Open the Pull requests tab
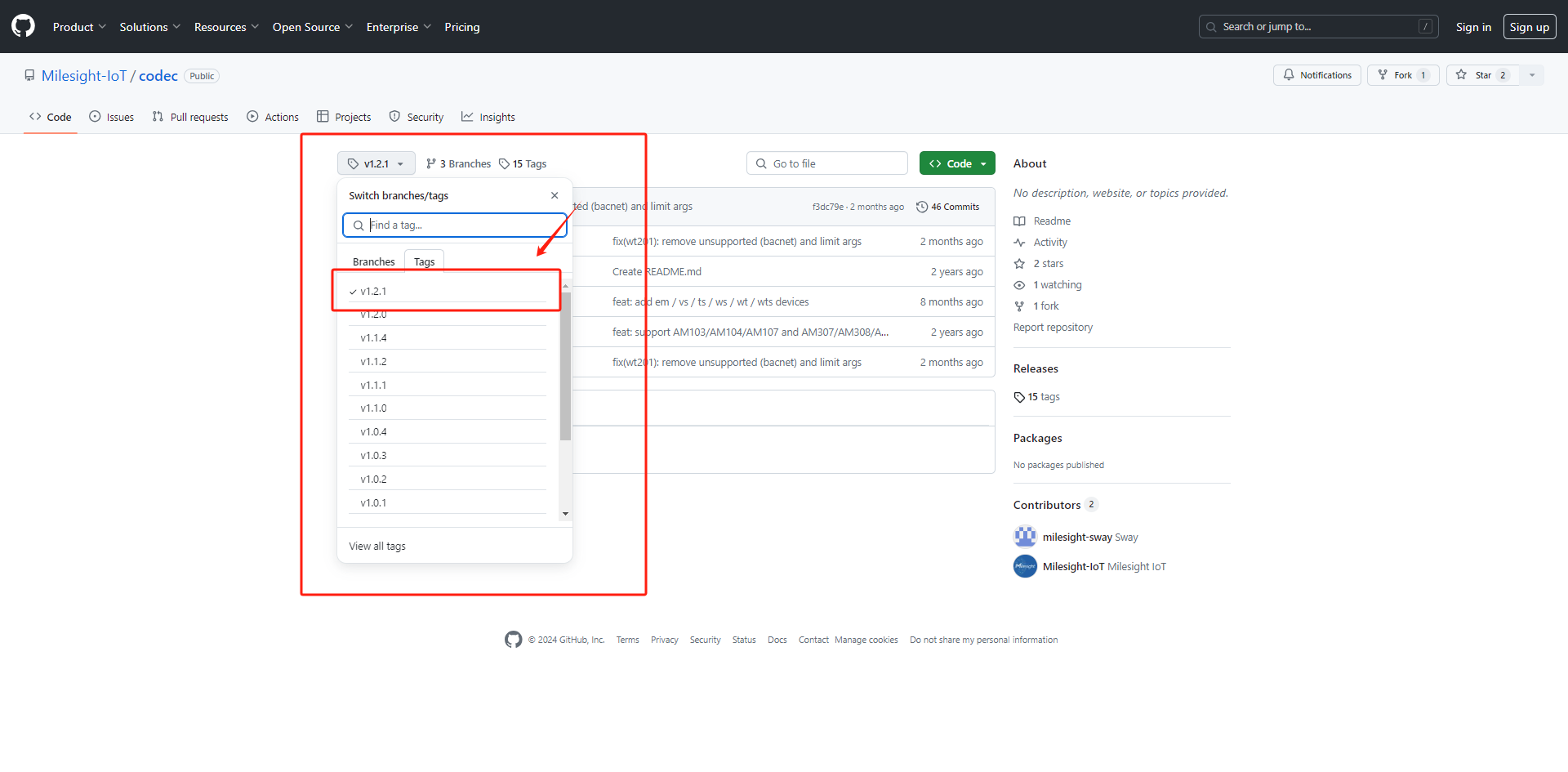Screen dimensions: 1568x772 190,117
